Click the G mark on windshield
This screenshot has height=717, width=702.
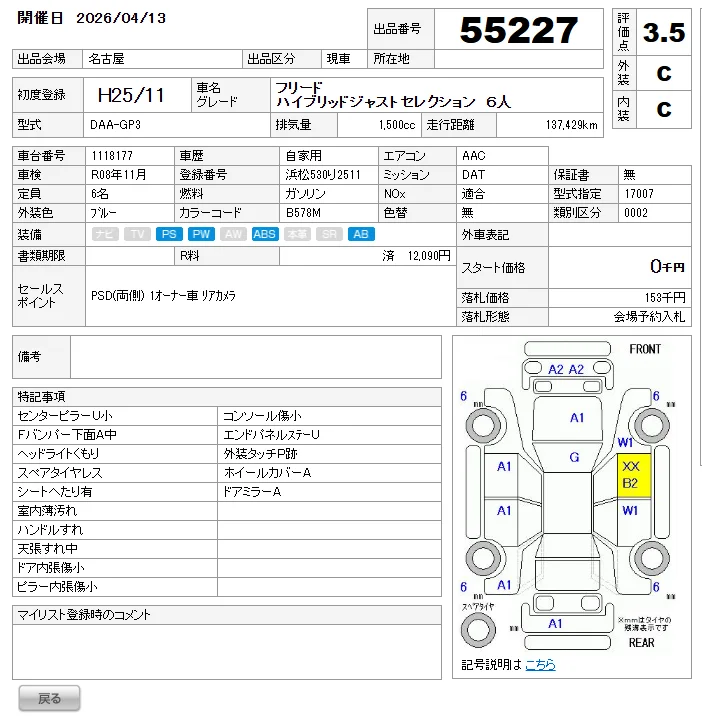(x=574, y=457)
